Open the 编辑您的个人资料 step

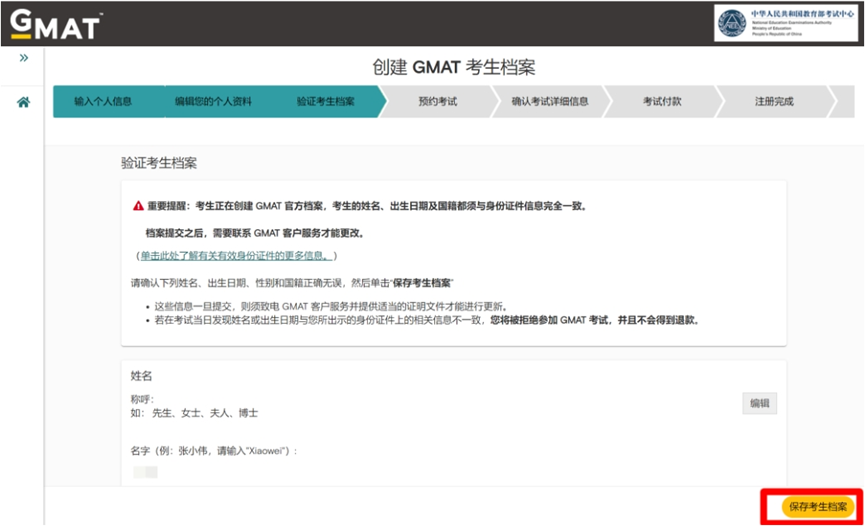(x=213, y=101)
